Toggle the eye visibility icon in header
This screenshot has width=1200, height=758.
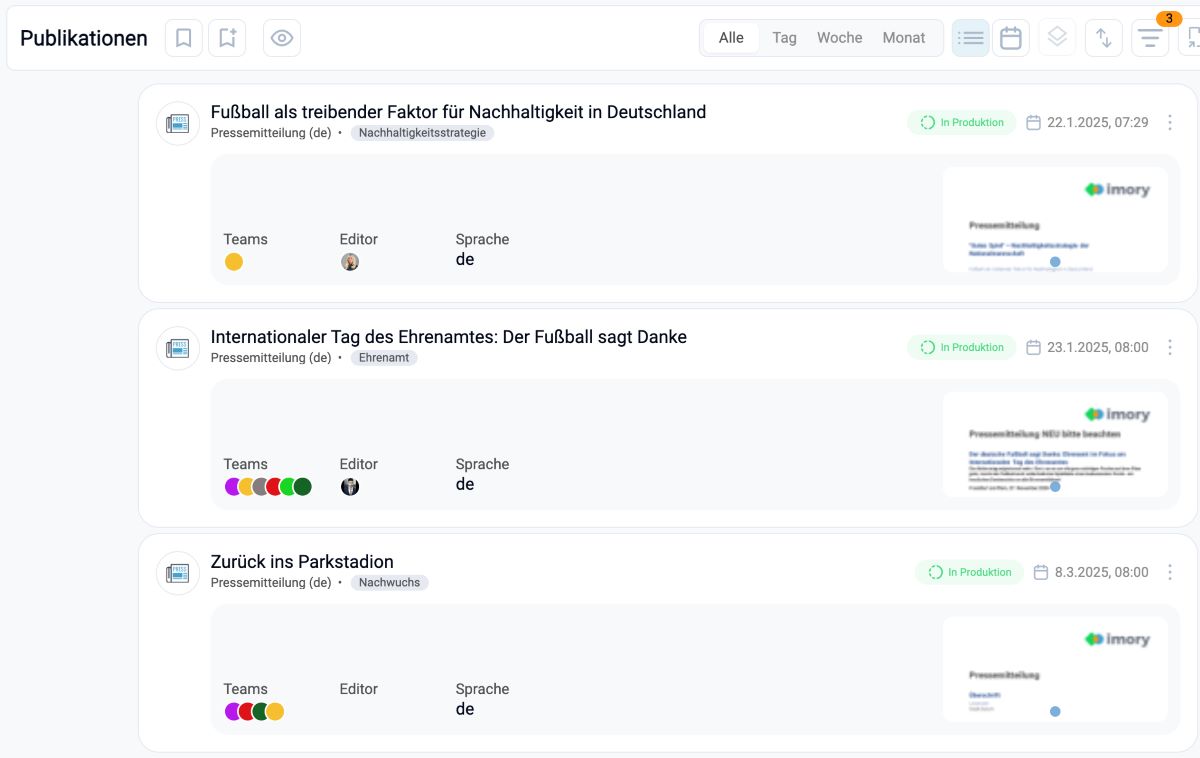pos(282,38)
